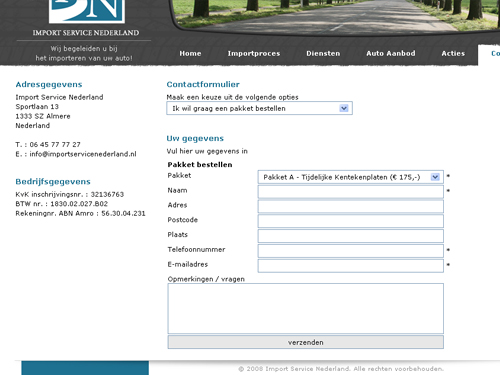
Task: Go to the Importproces page
Action: coord(254,53)
